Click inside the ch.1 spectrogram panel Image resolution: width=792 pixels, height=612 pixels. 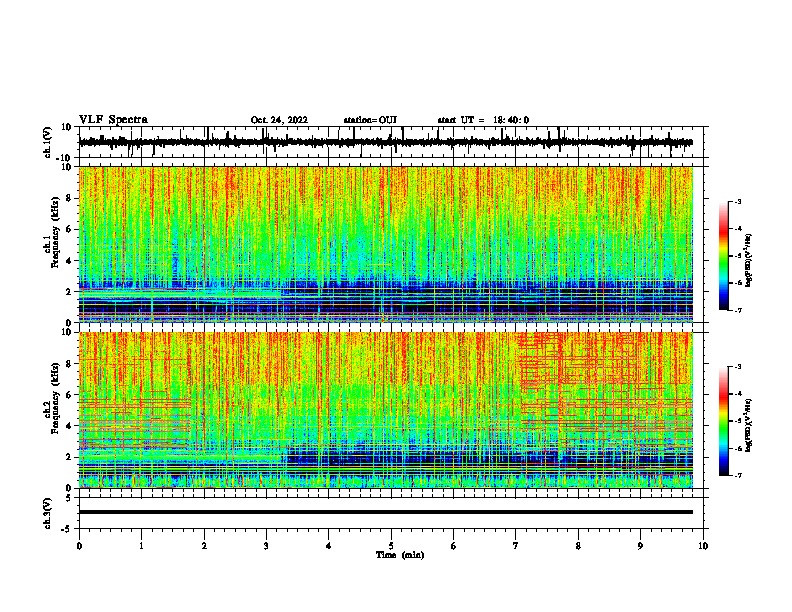[385, 244]
